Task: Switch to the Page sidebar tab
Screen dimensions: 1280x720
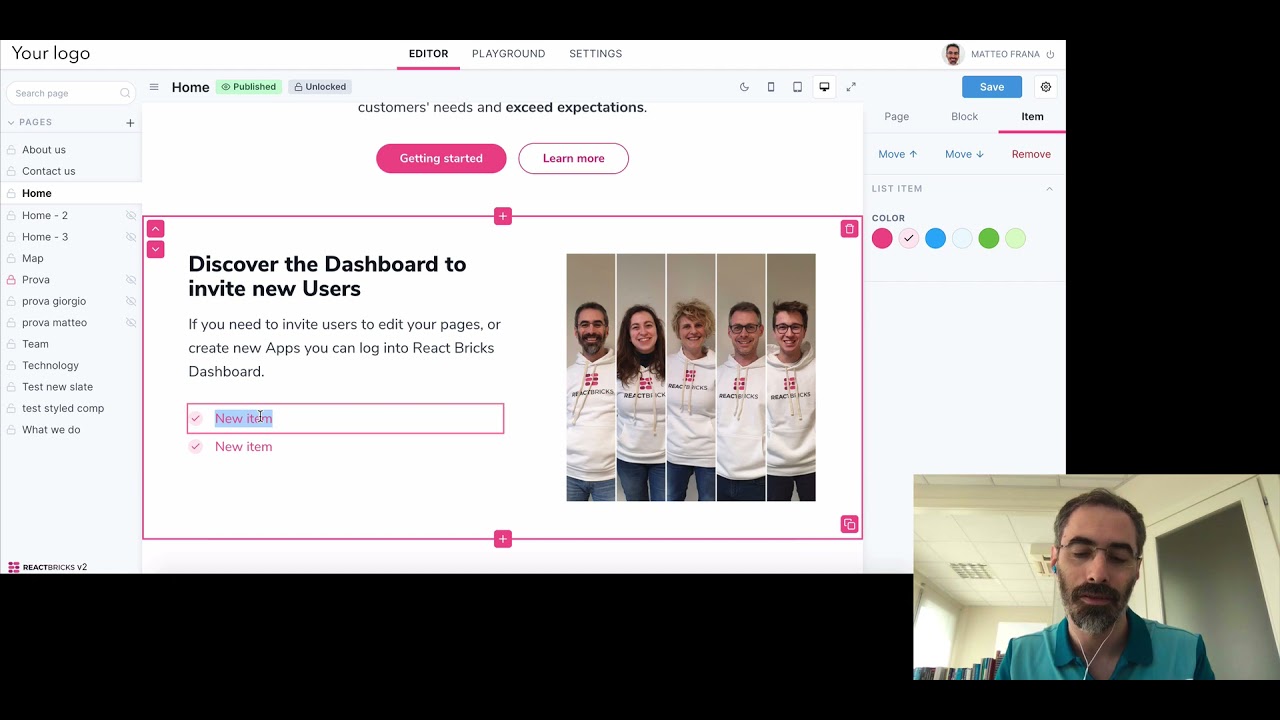Action: click(897, 116)
